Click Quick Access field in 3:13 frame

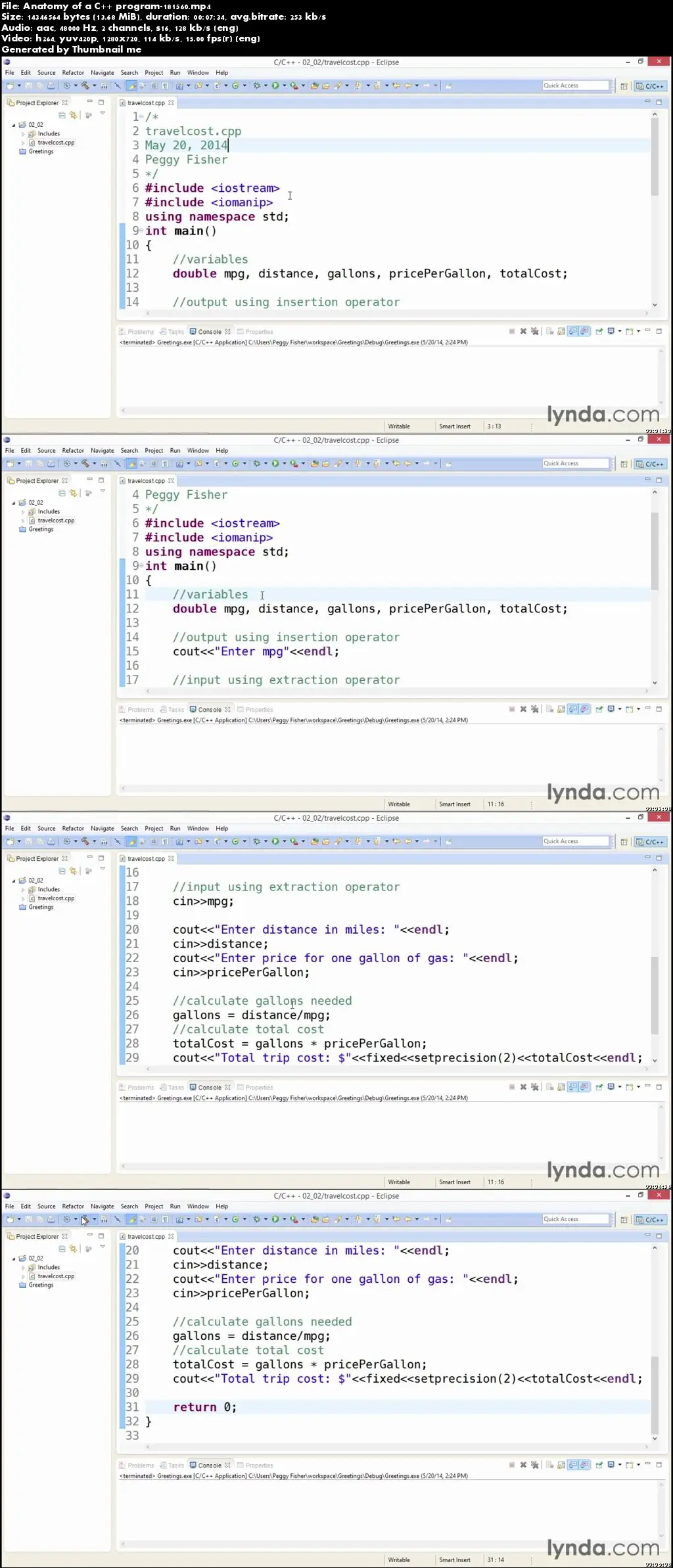(576, 85)
